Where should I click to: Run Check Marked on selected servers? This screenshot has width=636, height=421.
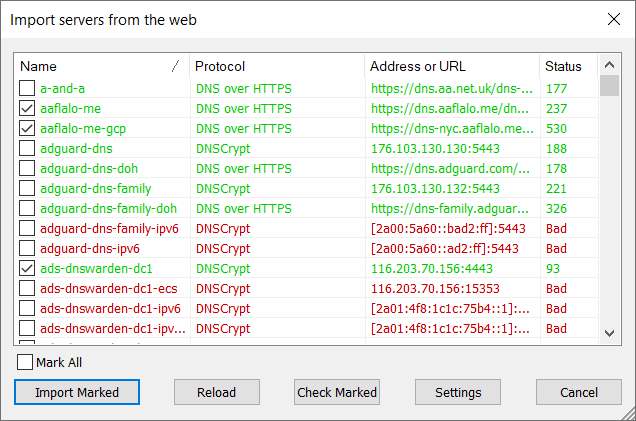(x=337, y=392)
